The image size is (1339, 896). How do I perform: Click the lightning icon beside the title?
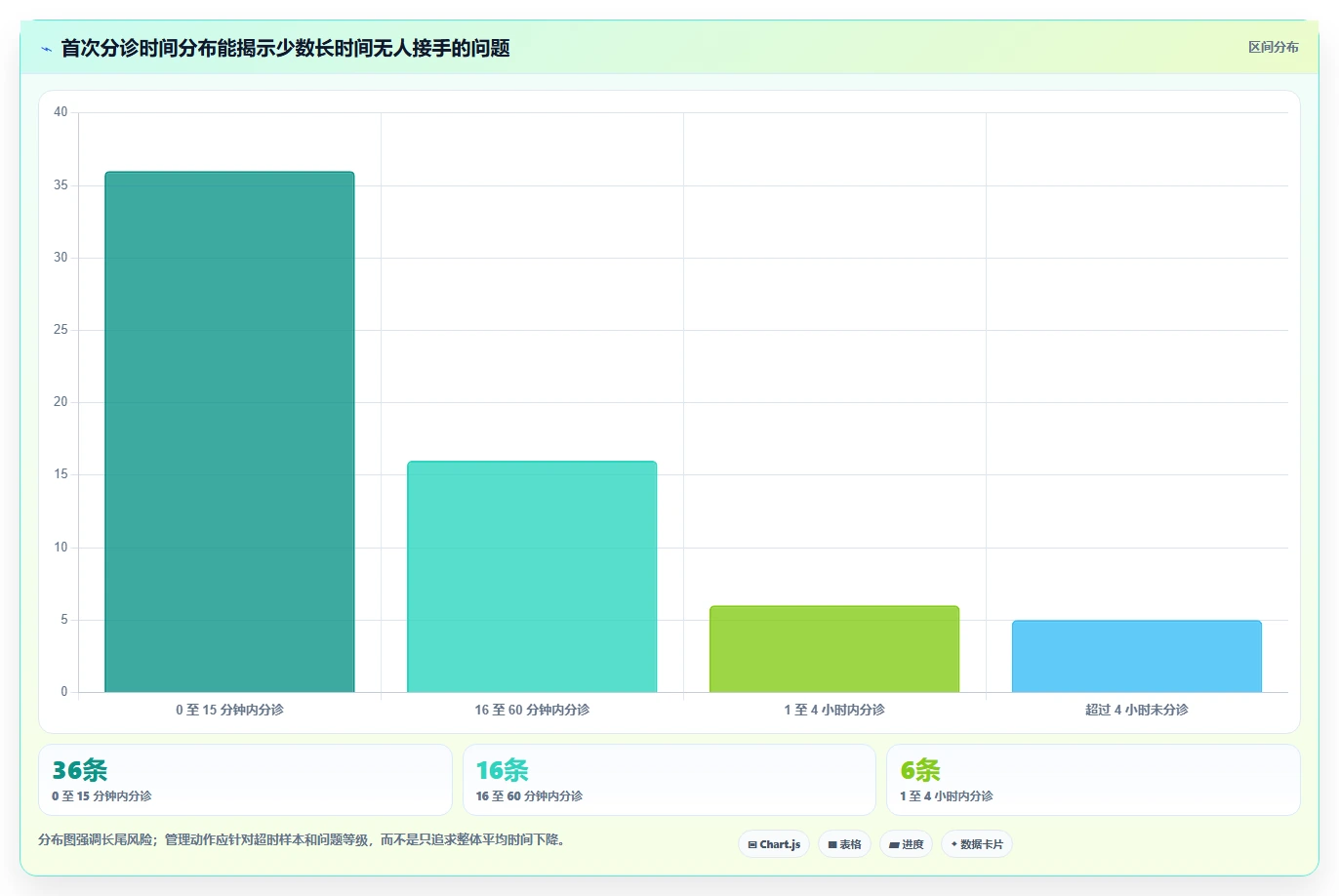[46, 49]
